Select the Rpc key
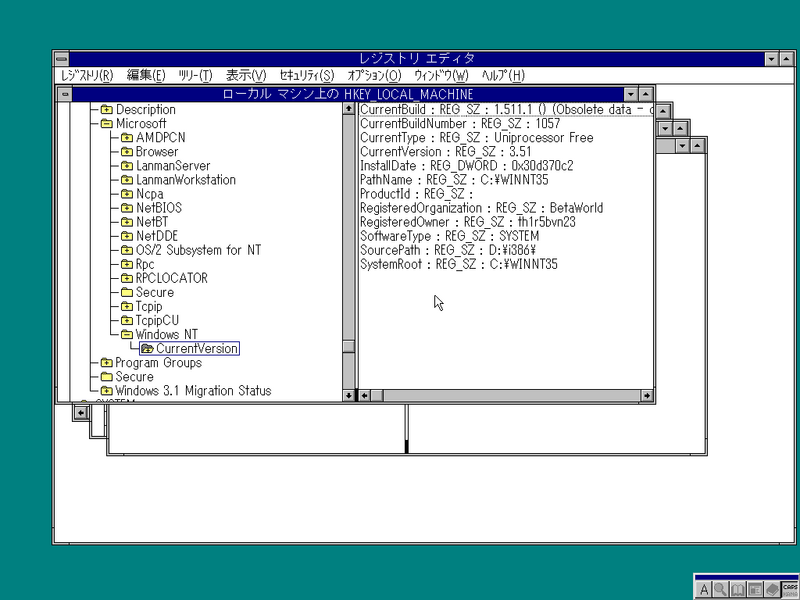The height and width of the screenshot is (600, 800). point(145,264)
